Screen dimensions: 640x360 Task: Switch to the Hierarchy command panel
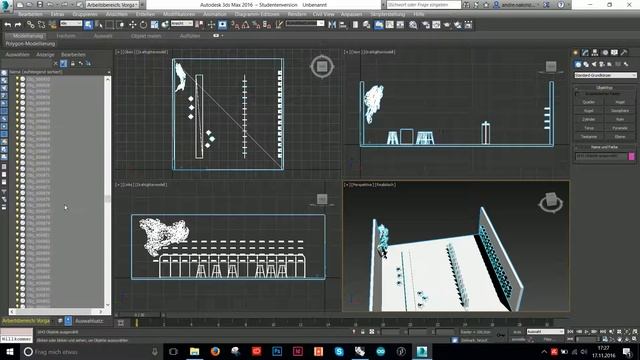(595, 52)
